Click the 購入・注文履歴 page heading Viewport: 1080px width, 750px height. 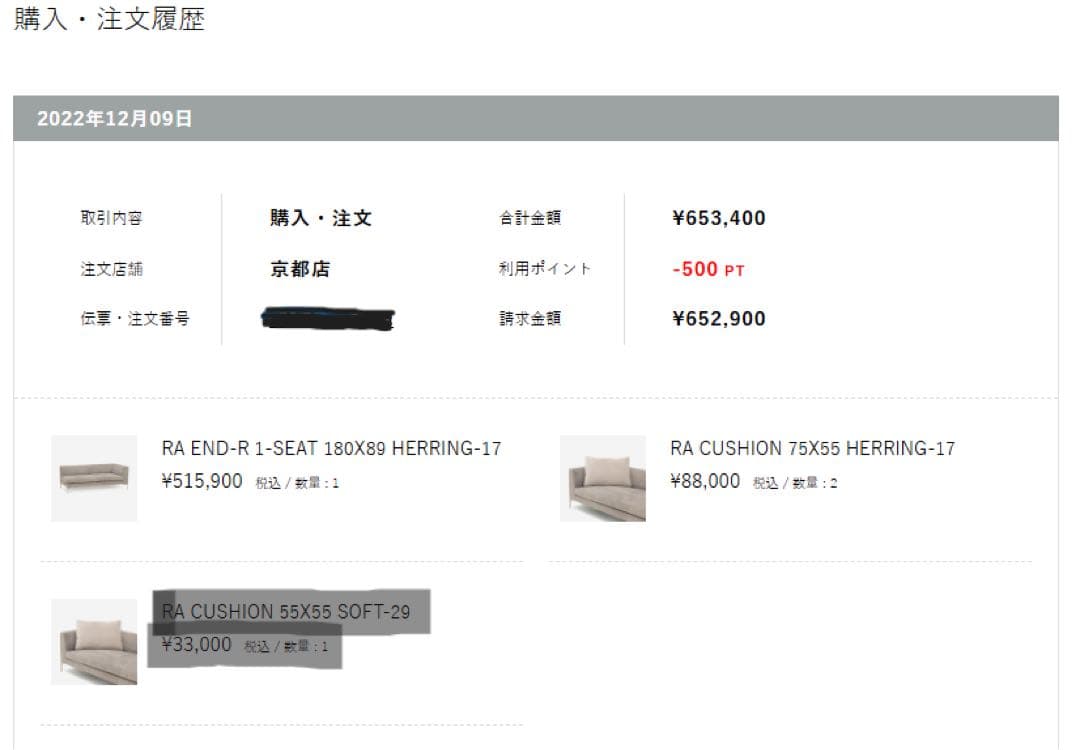click(x=109, y=21)
